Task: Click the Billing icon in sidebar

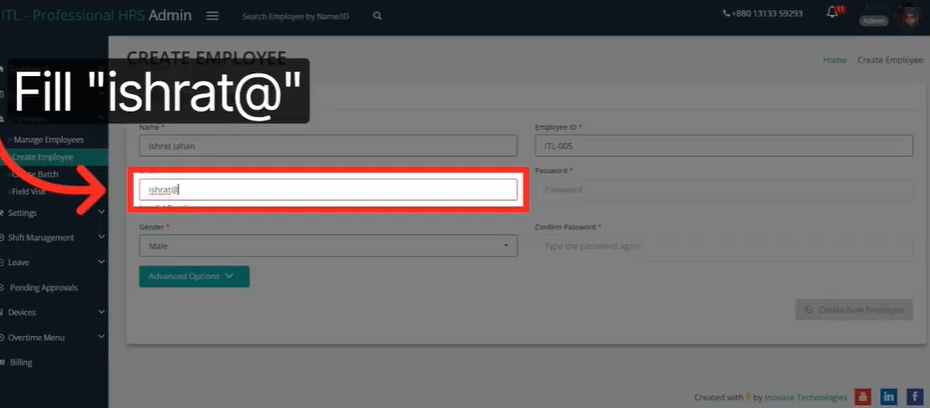Action: pos(2,362)
